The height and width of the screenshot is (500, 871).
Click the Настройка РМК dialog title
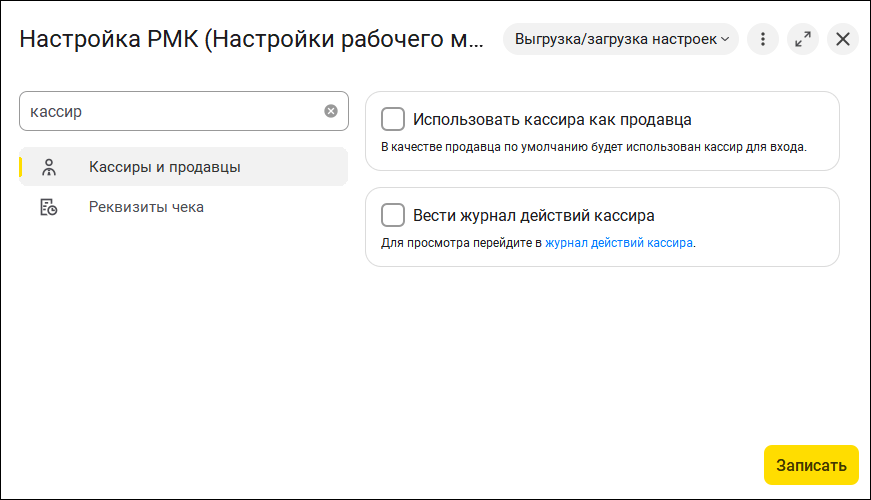pos(252,39)
